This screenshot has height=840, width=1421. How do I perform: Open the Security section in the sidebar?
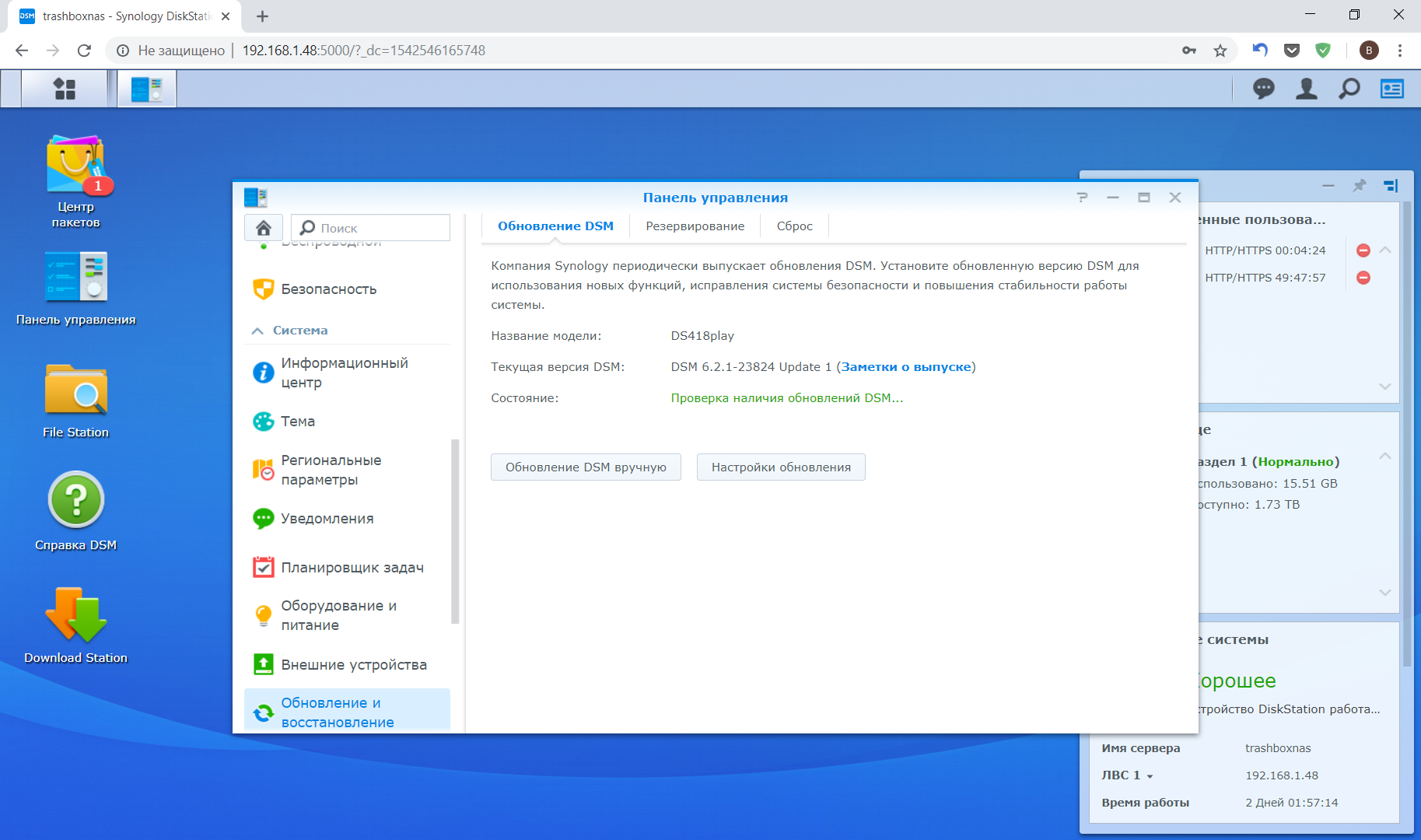coord(347,289)
